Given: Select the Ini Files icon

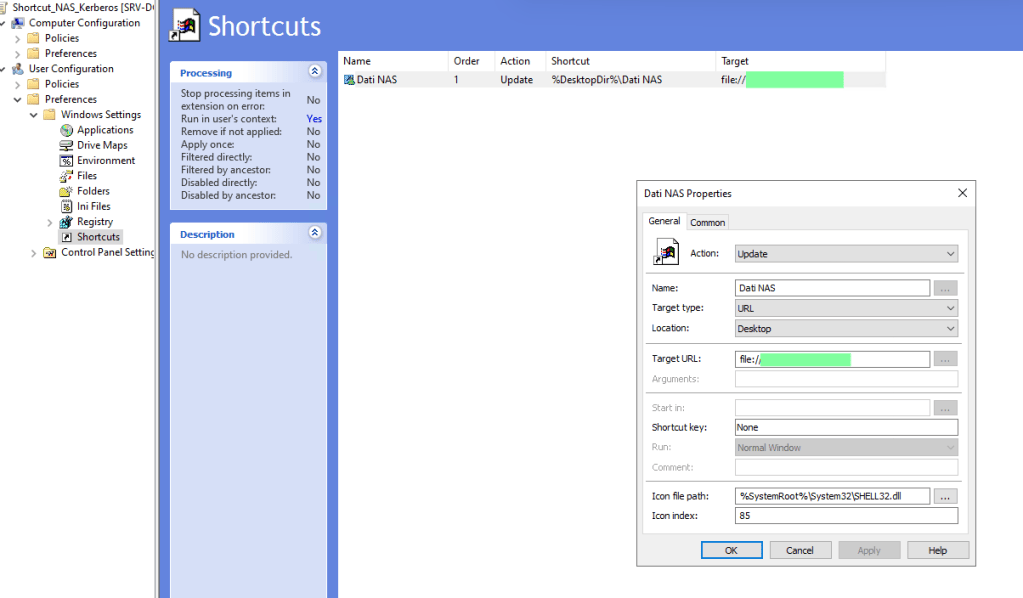Looking at the screenshot, I should pos(66,206).
